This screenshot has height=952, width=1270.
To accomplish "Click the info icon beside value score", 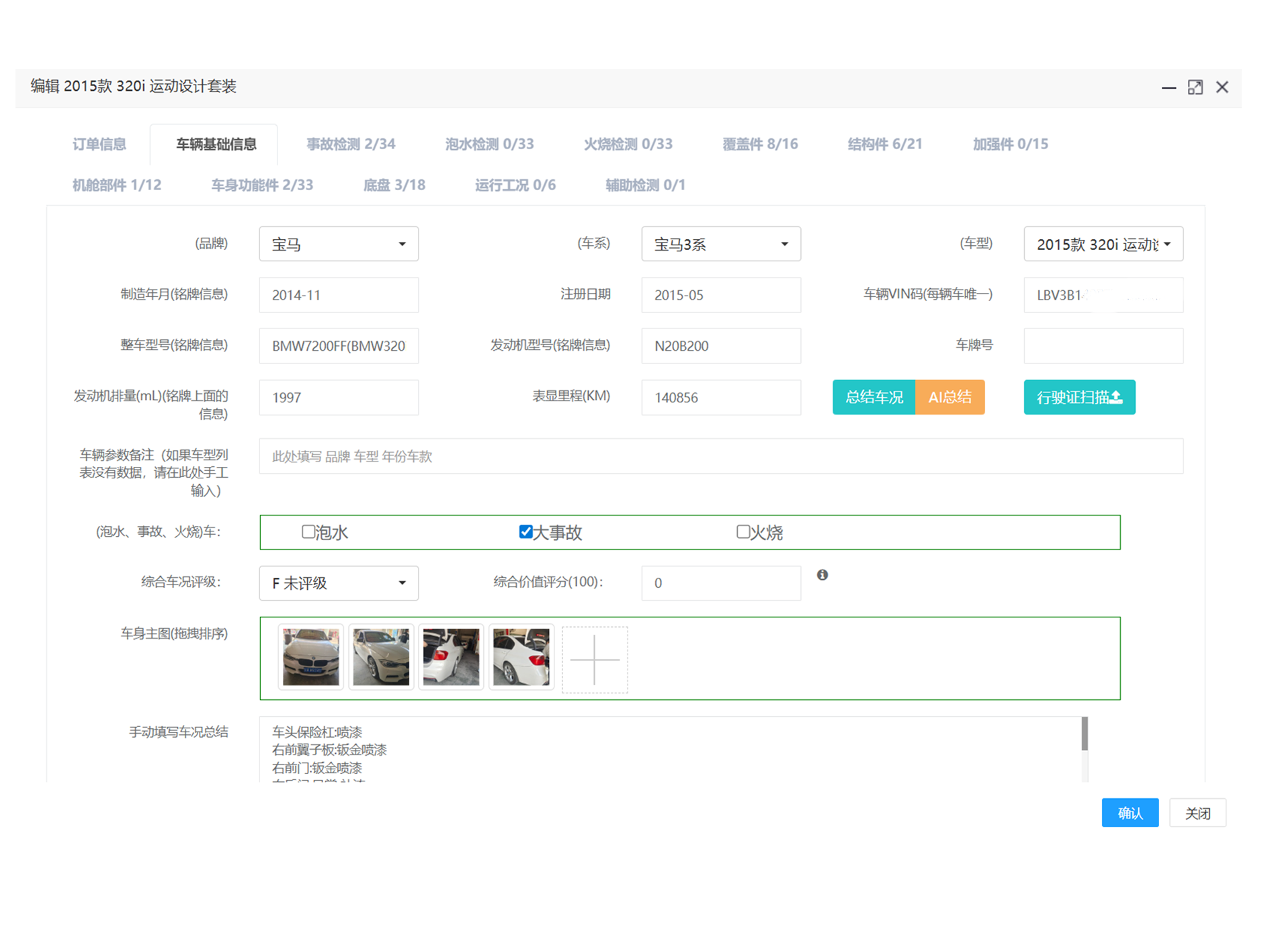I will (x=822, y=574).
